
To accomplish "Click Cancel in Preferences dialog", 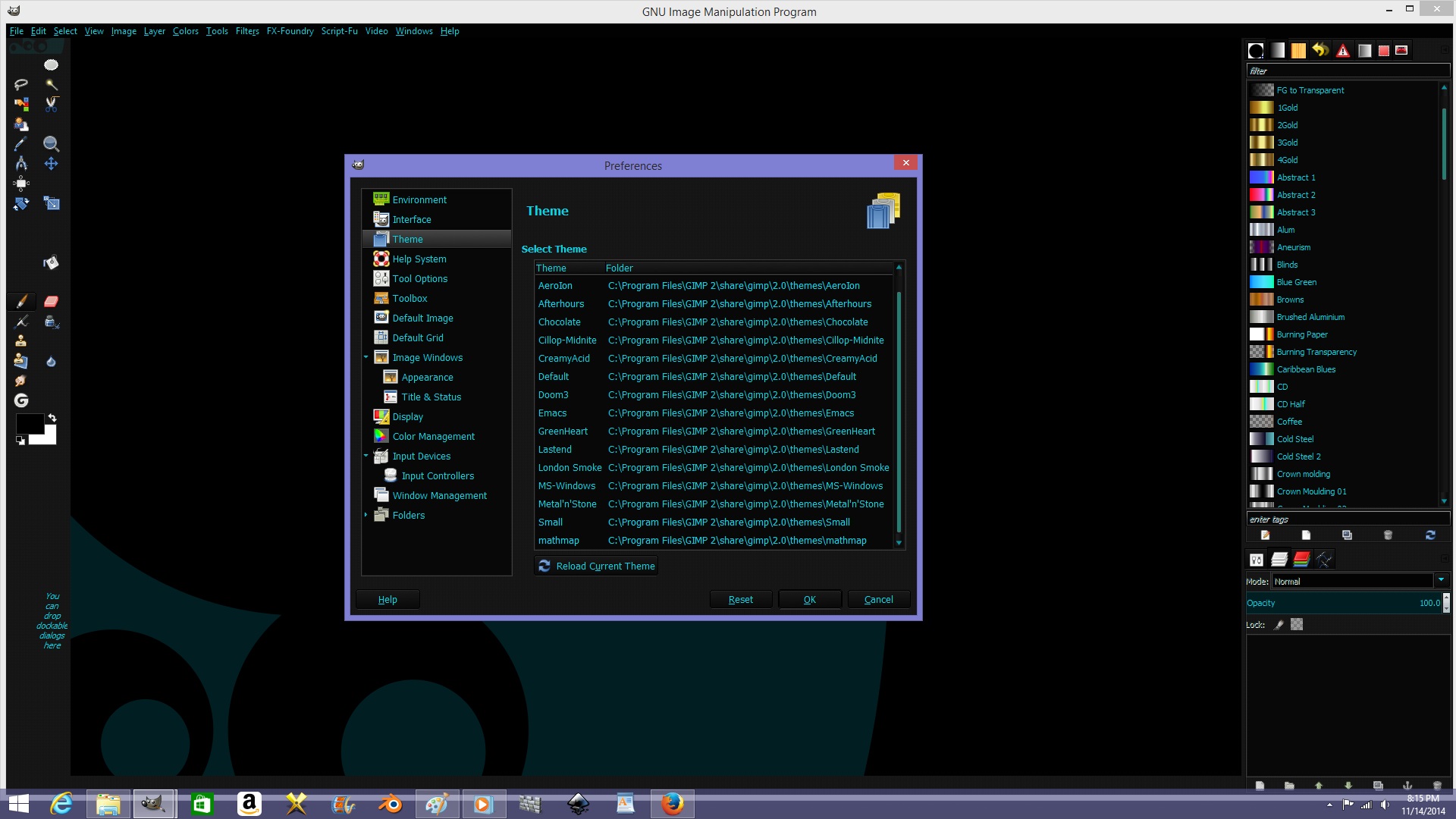I will pos(878,599).
